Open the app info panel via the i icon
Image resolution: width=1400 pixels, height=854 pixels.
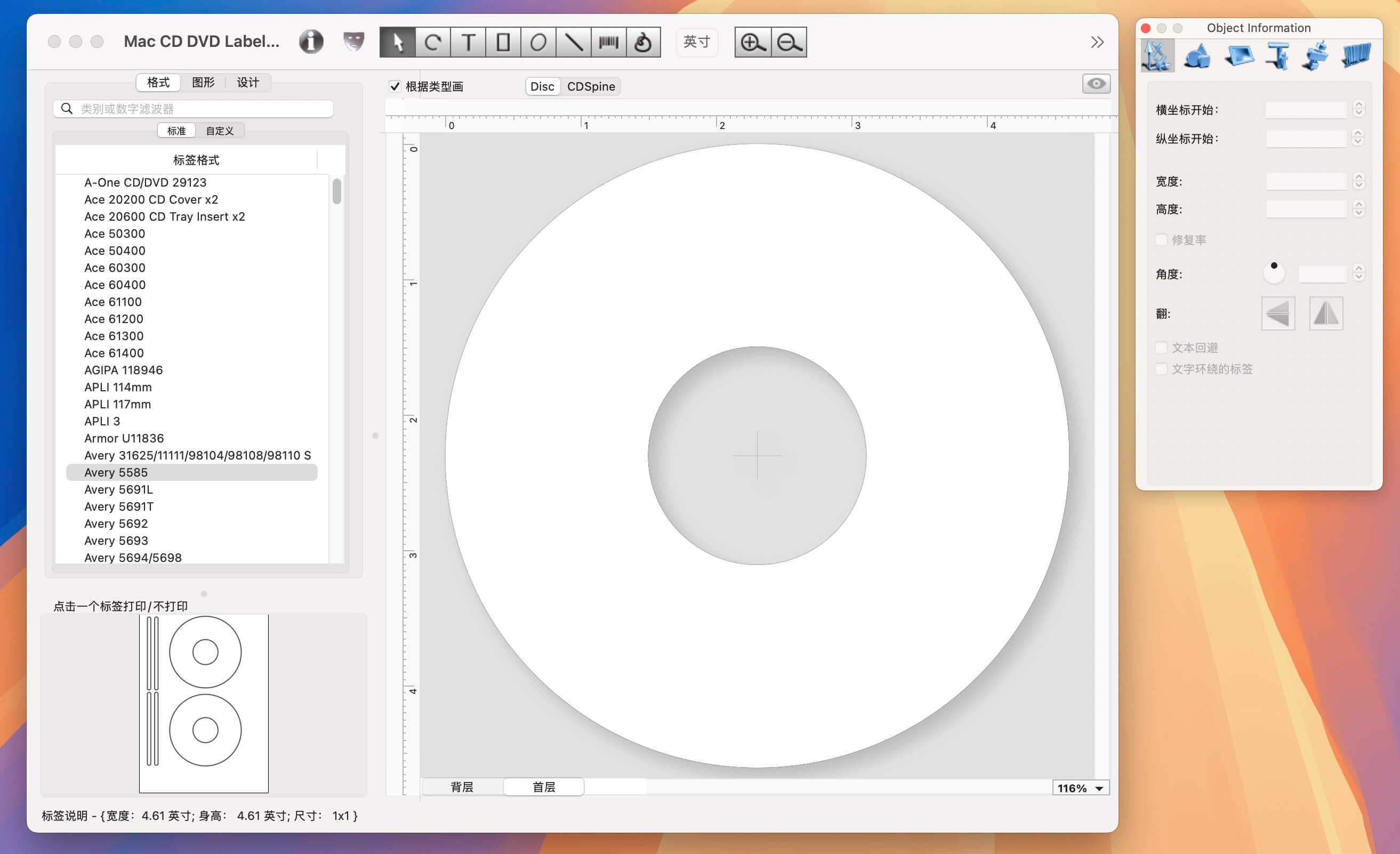pyautogui.click(x=311, y=41)
